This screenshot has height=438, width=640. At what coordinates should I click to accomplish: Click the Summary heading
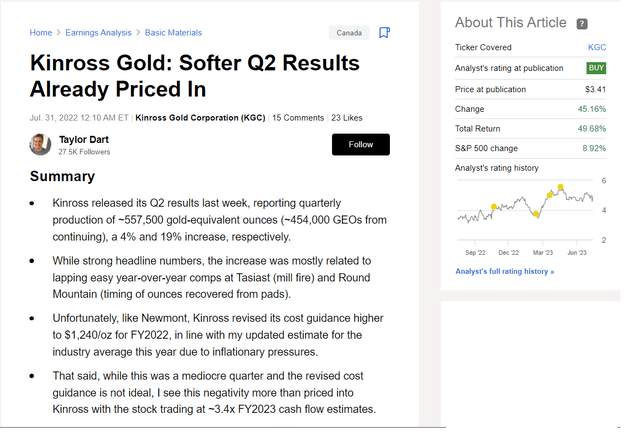point(62,177)
